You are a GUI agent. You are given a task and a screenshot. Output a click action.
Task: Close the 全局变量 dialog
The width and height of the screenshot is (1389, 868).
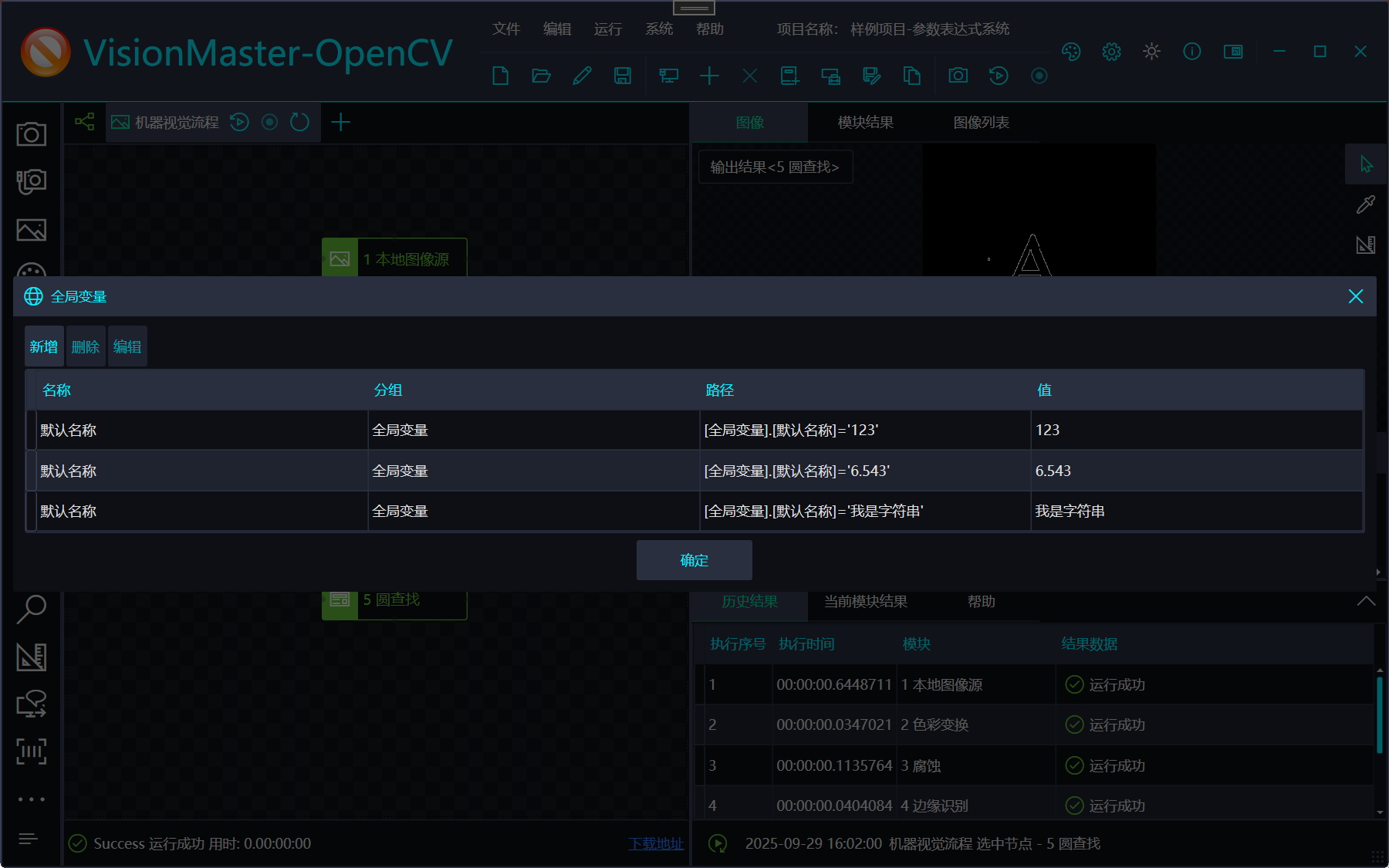pyautogui.click(x=1356, y=296)
